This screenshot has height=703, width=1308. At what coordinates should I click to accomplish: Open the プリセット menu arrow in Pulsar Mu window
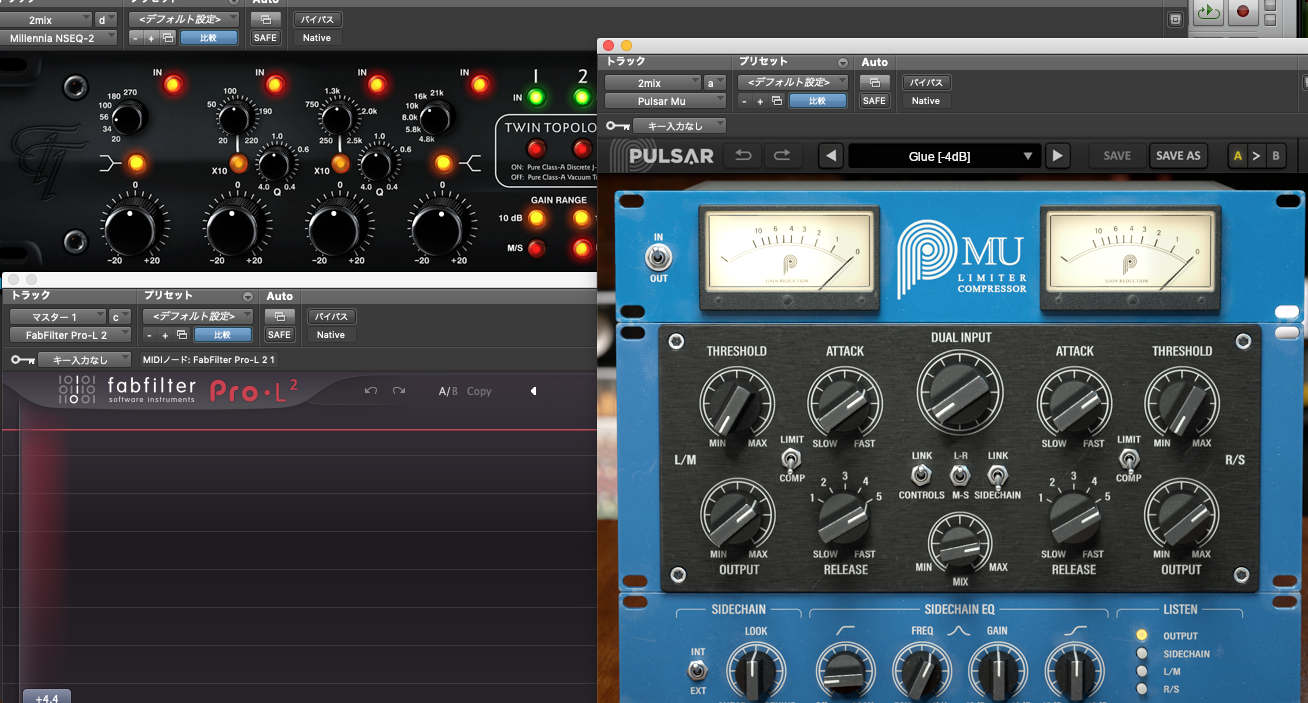click(843, 63)
